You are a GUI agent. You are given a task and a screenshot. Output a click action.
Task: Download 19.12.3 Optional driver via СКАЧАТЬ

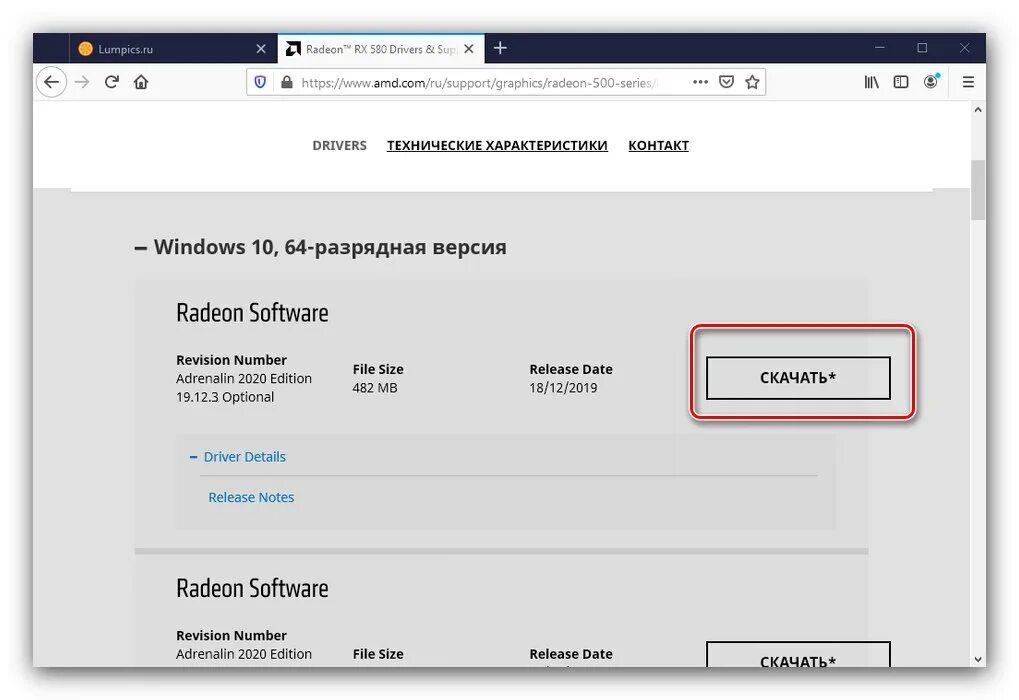[798, 378]
